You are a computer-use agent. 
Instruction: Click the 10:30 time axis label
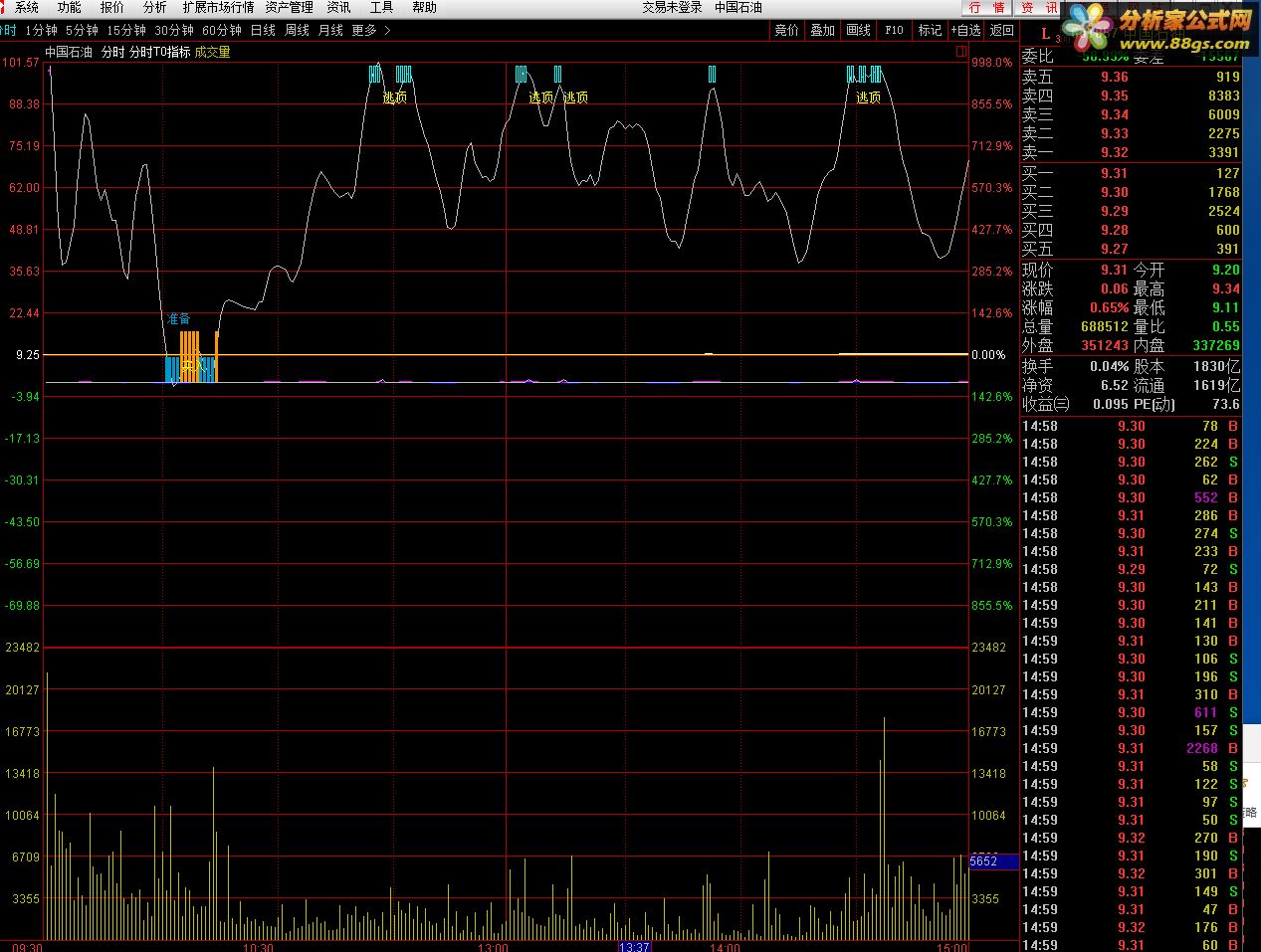tap(258, 946)
